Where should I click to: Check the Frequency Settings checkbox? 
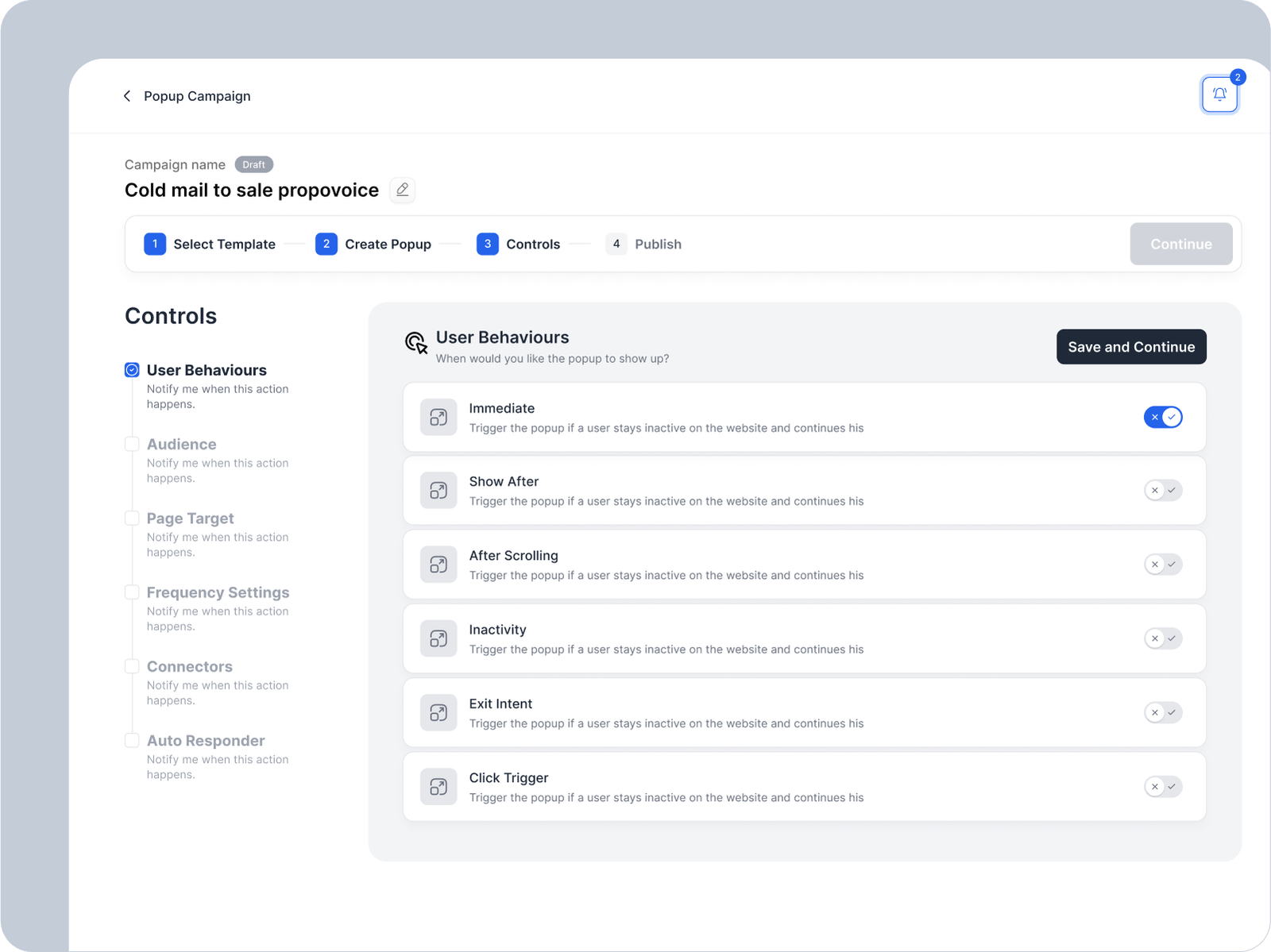132,592
